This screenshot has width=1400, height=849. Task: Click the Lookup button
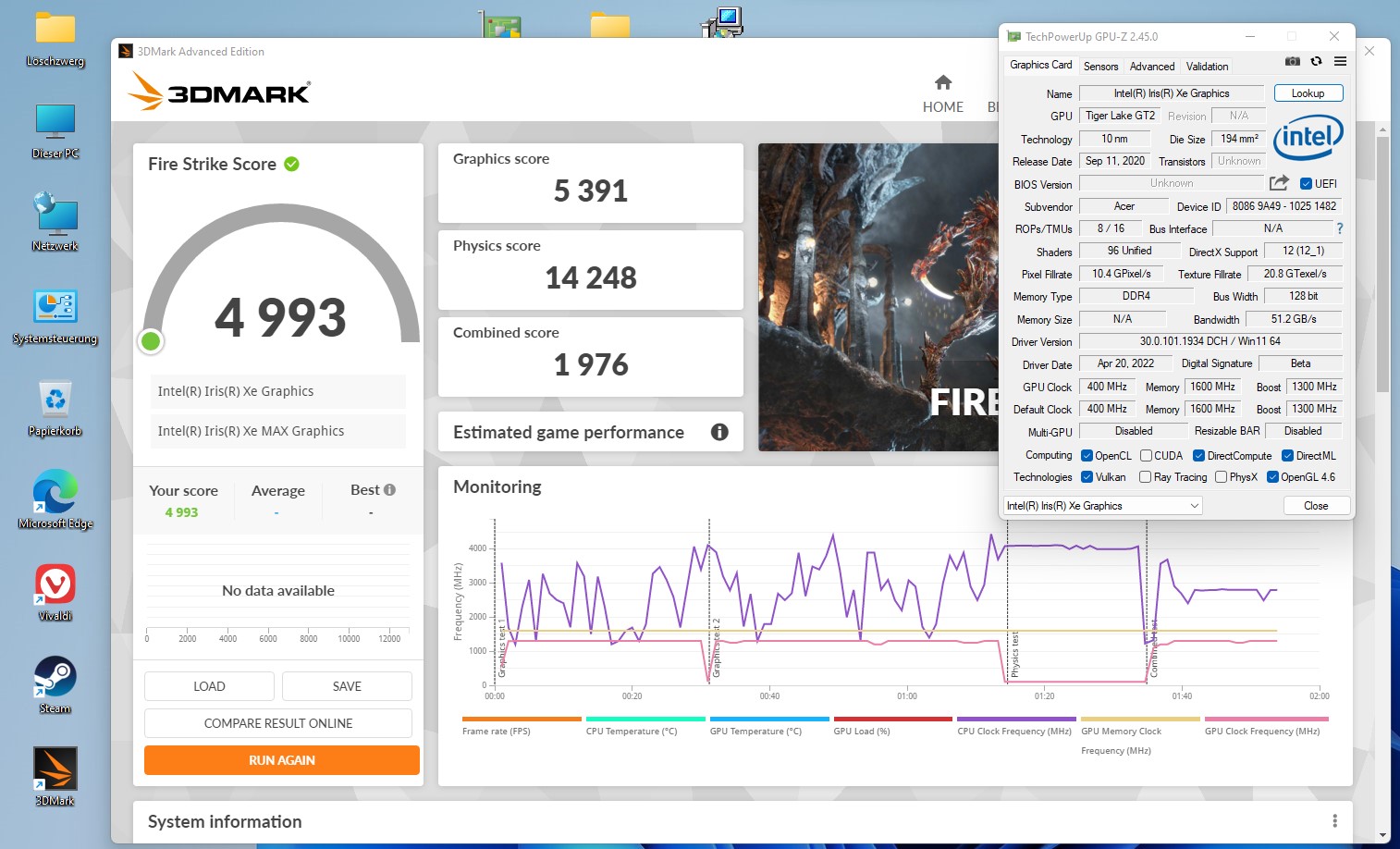click(1308, 93)
